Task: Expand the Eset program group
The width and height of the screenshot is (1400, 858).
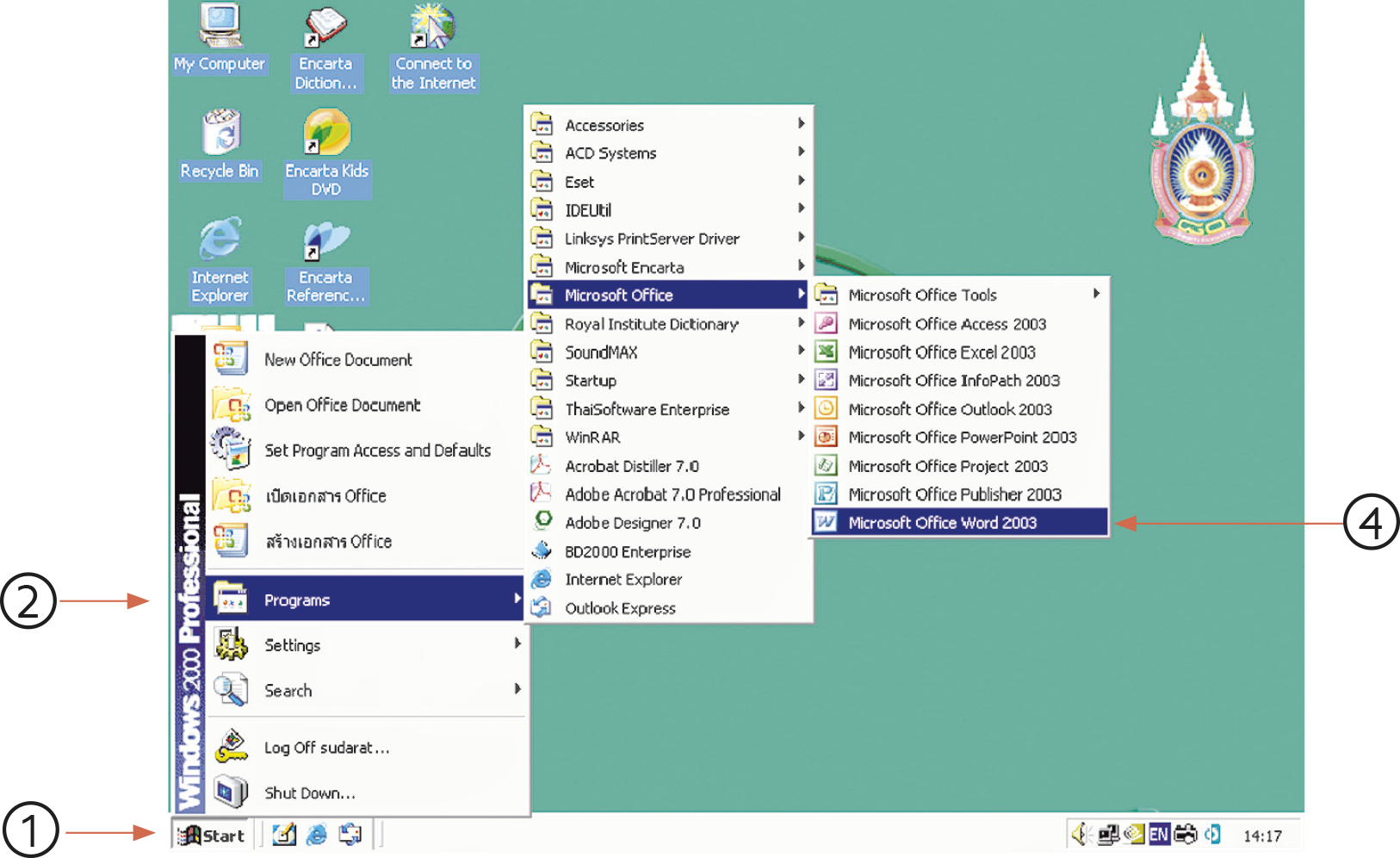Action: tap(668, 182)
